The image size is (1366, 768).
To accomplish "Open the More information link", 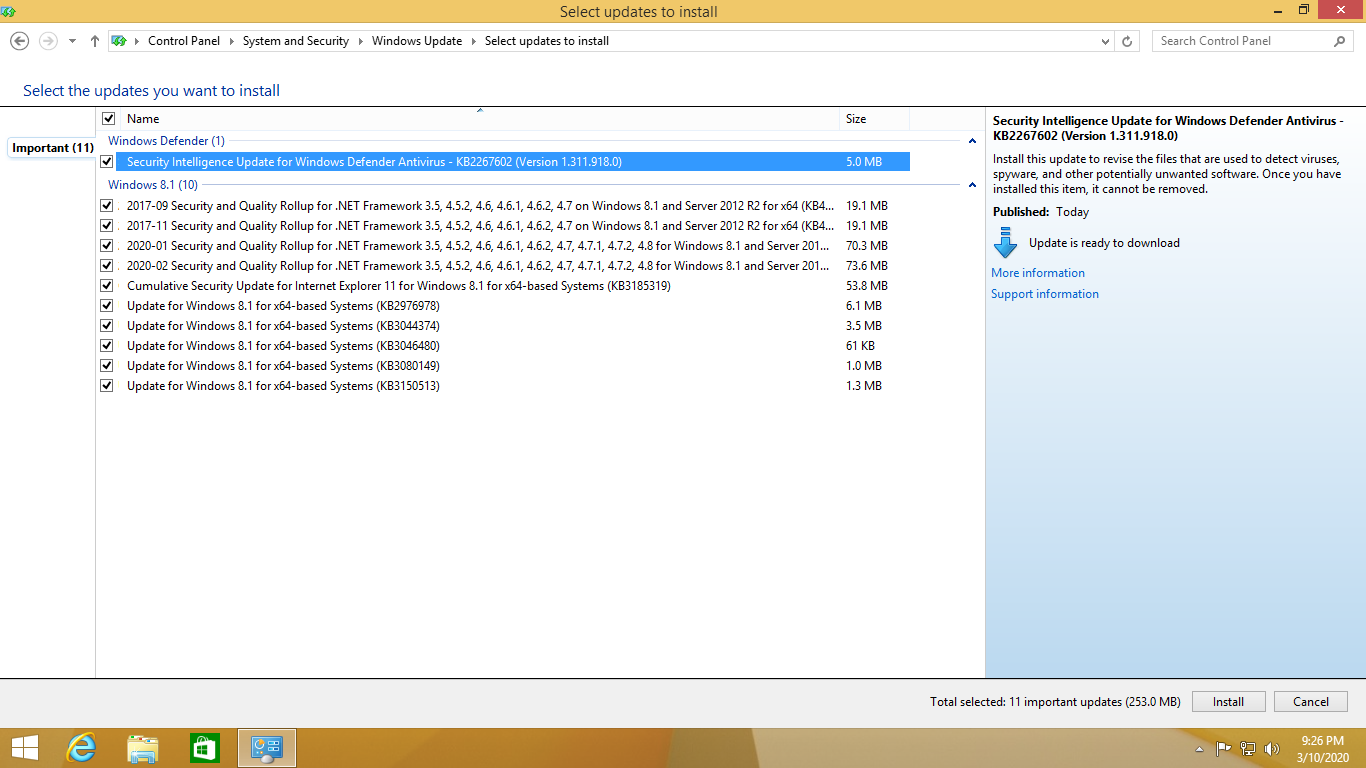I will coord(1038,273).
